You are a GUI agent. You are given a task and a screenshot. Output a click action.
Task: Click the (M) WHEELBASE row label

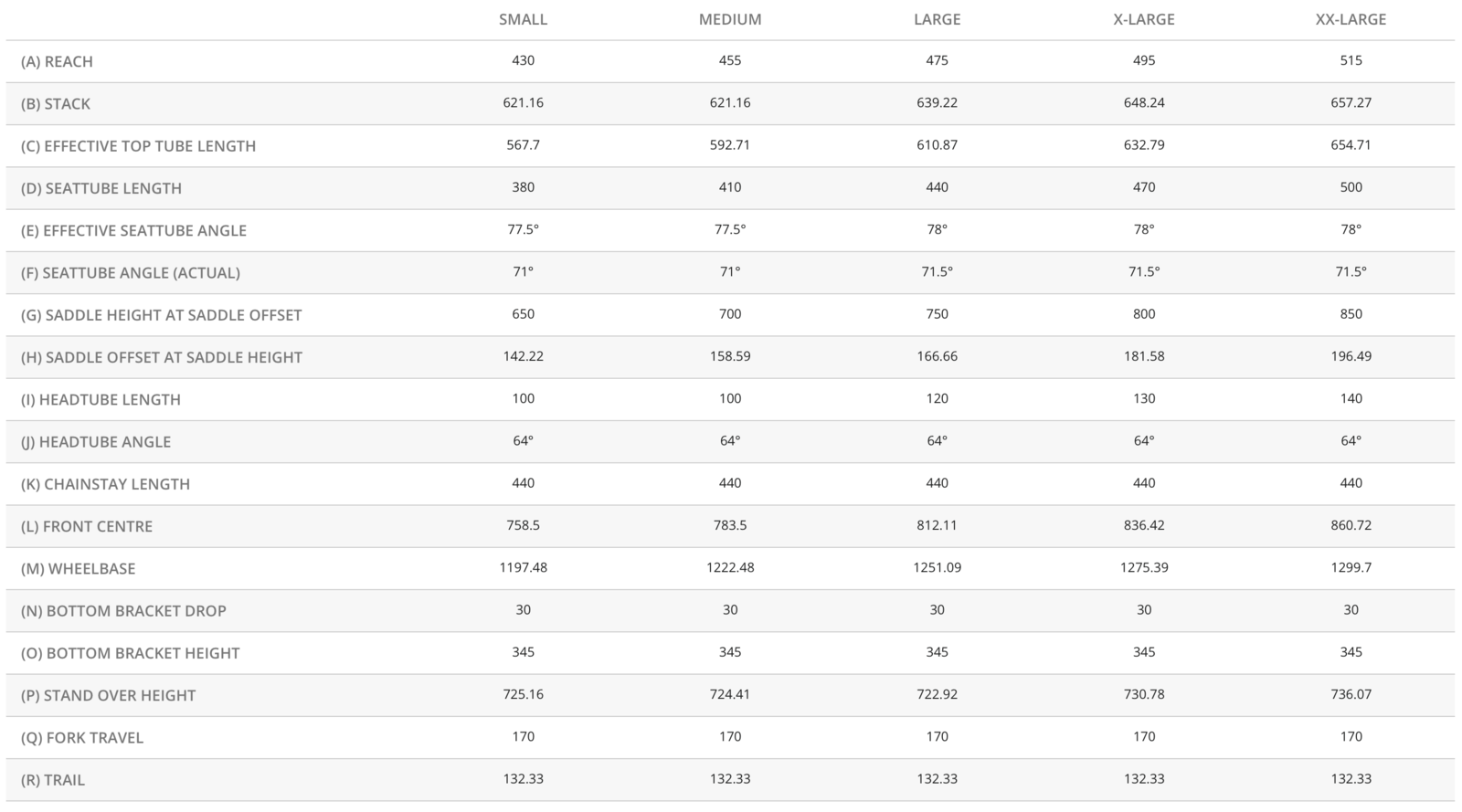click(x=78, y=568)
